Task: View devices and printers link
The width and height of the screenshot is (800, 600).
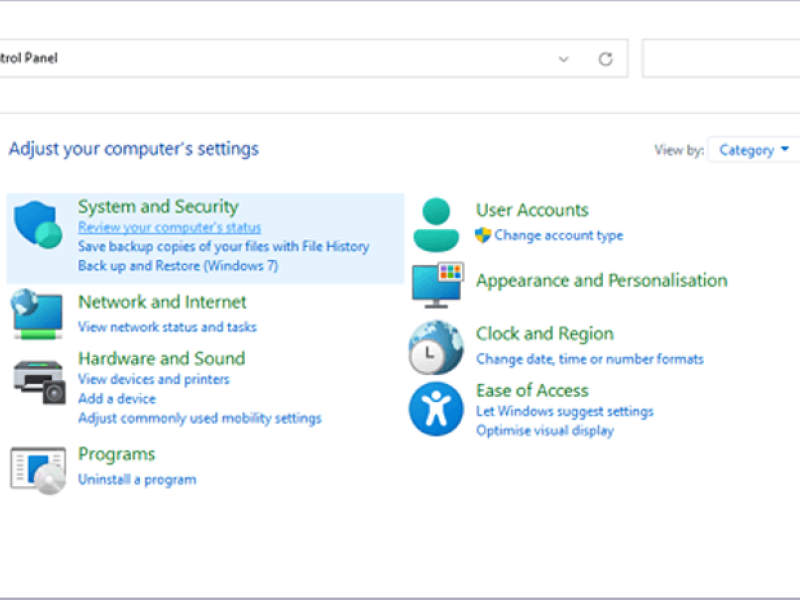Action: click(154, 379)
